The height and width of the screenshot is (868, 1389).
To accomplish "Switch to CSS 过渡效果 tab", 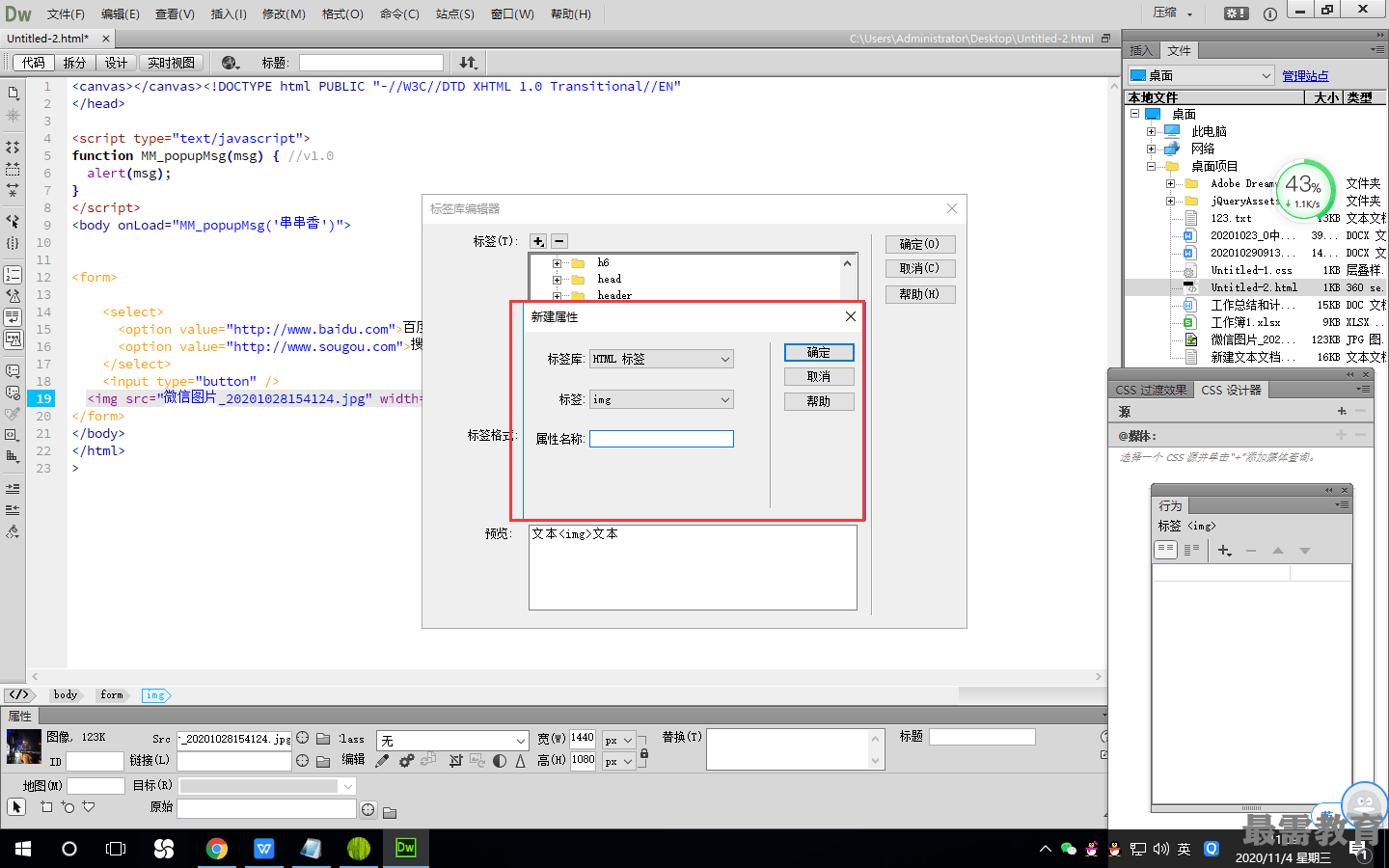I will (1151, 390).
